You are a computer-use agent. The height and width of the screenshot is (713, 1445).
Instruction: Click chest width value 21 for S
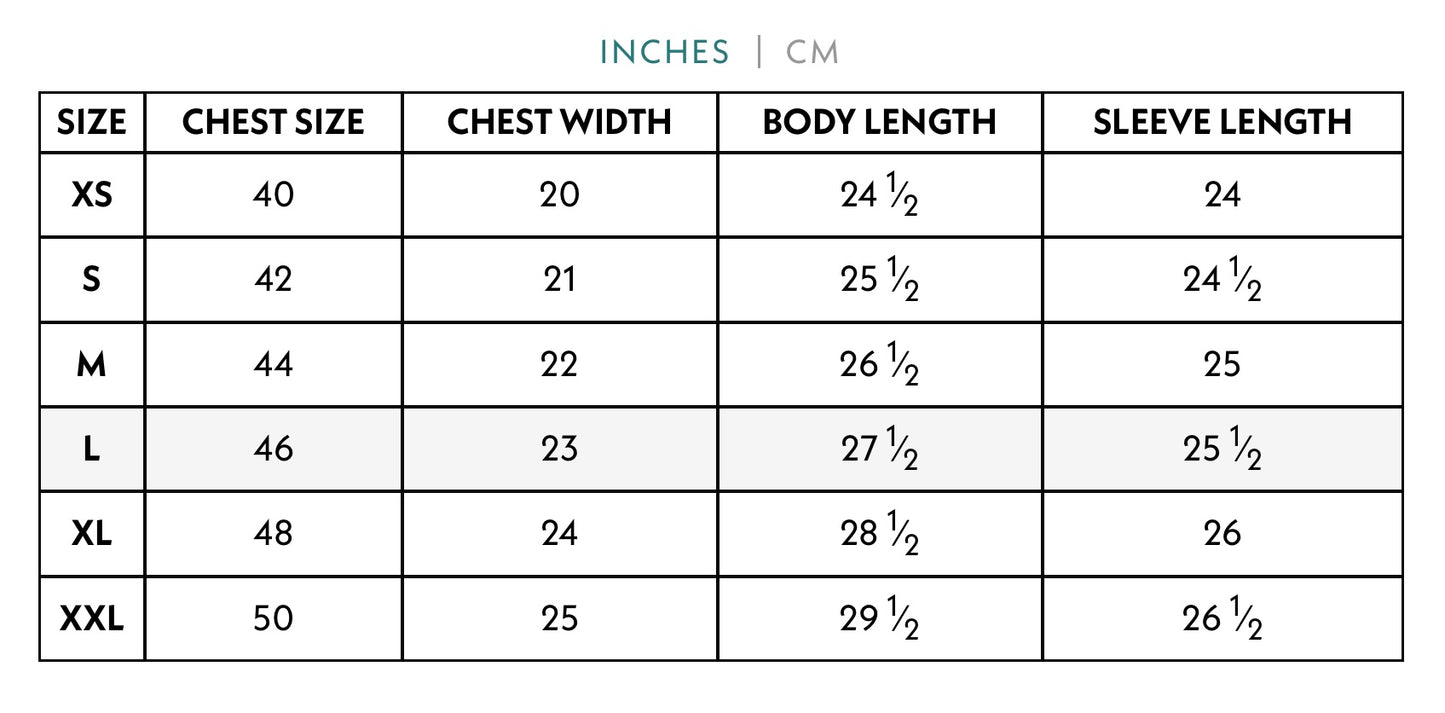pyautogui.click(x=559, y=280)
